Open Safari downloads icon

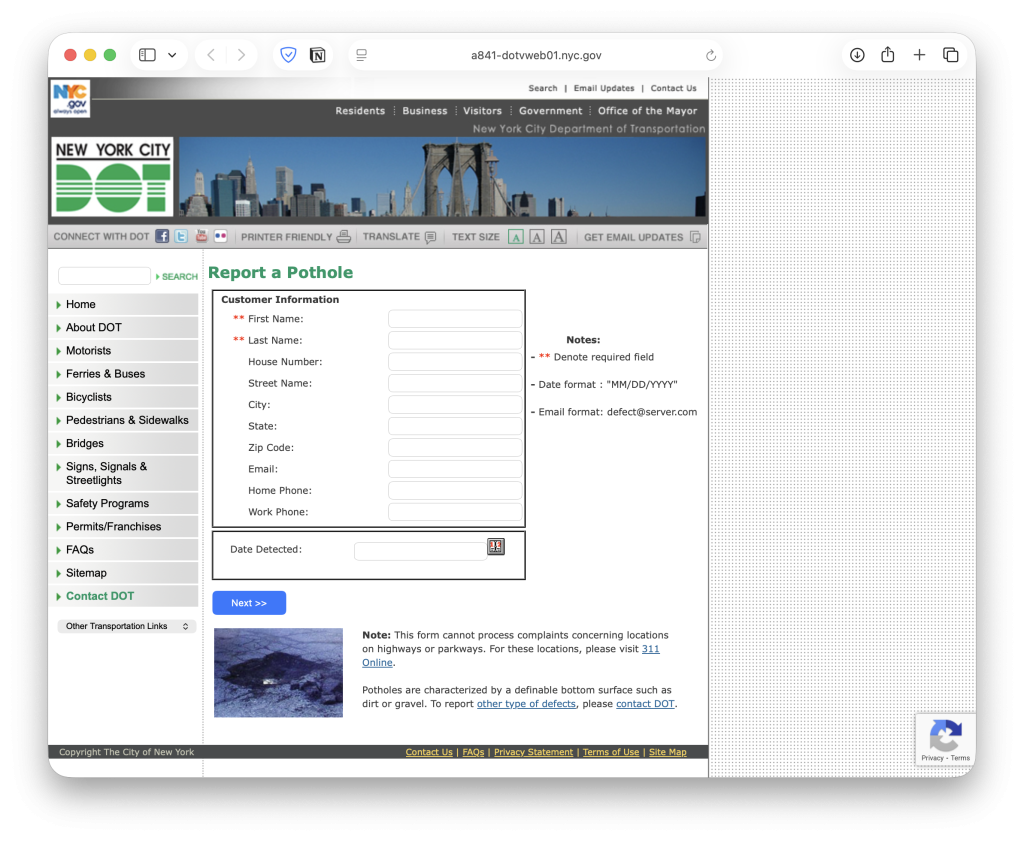point(857,55)
